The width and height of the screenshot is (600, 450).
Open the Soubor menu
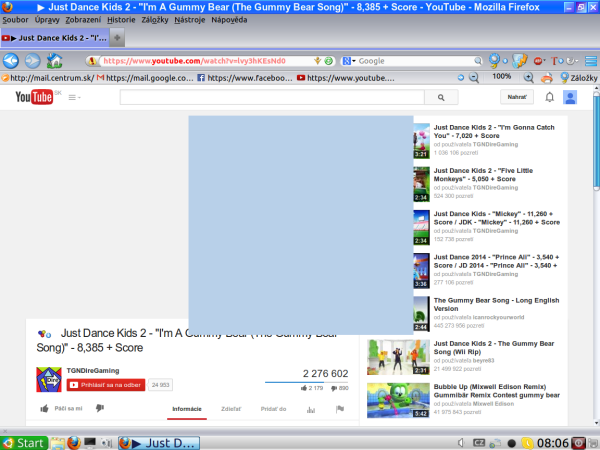click(x=15, y=20)
